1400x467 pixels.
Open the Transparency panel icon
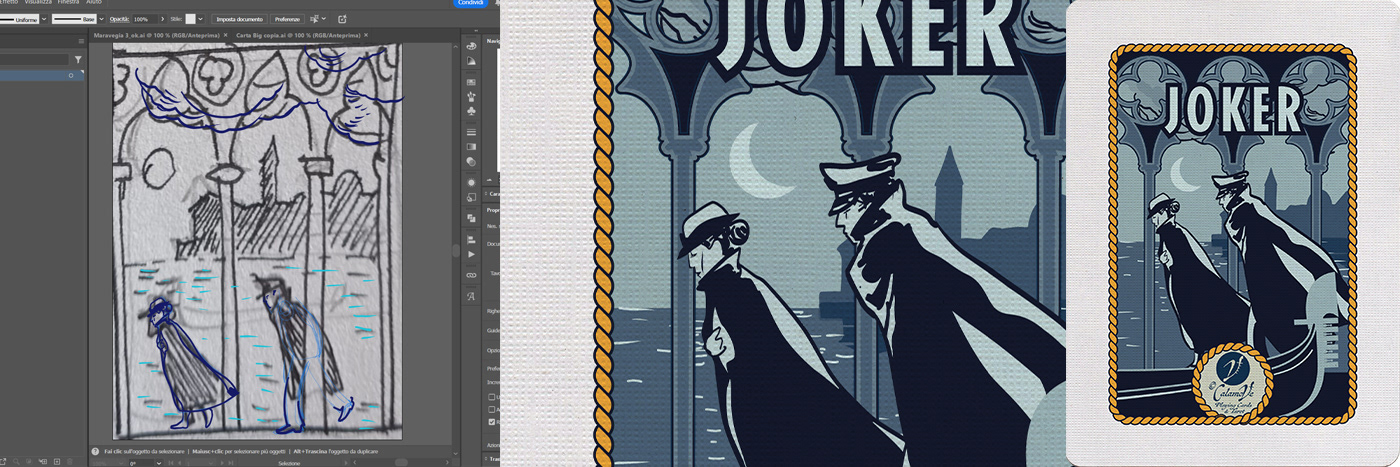(x=471, y=161)
